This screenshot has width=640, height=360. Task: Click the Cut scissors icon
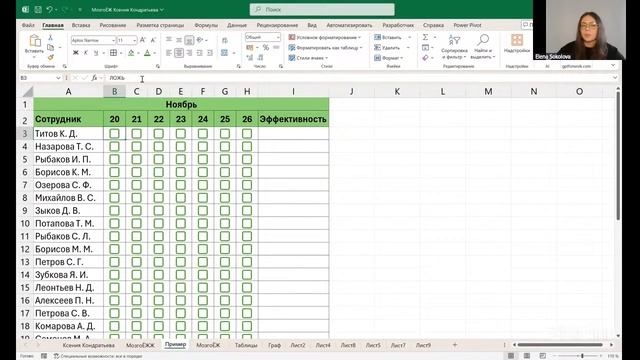[x=51, y=38]
